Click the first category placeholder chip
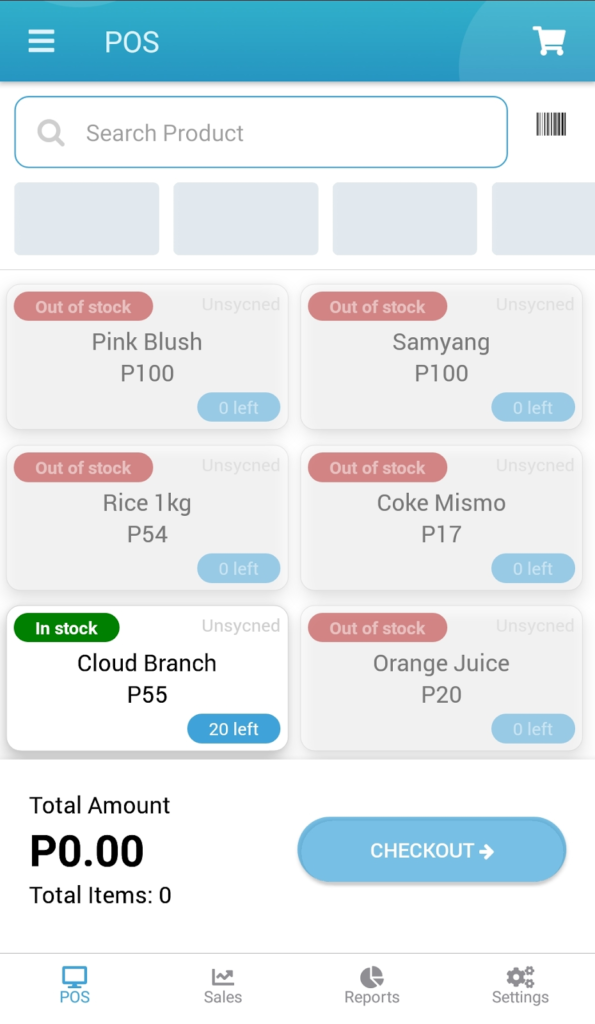The height and width of the screenshot is (1024, 595). (86, 218)
